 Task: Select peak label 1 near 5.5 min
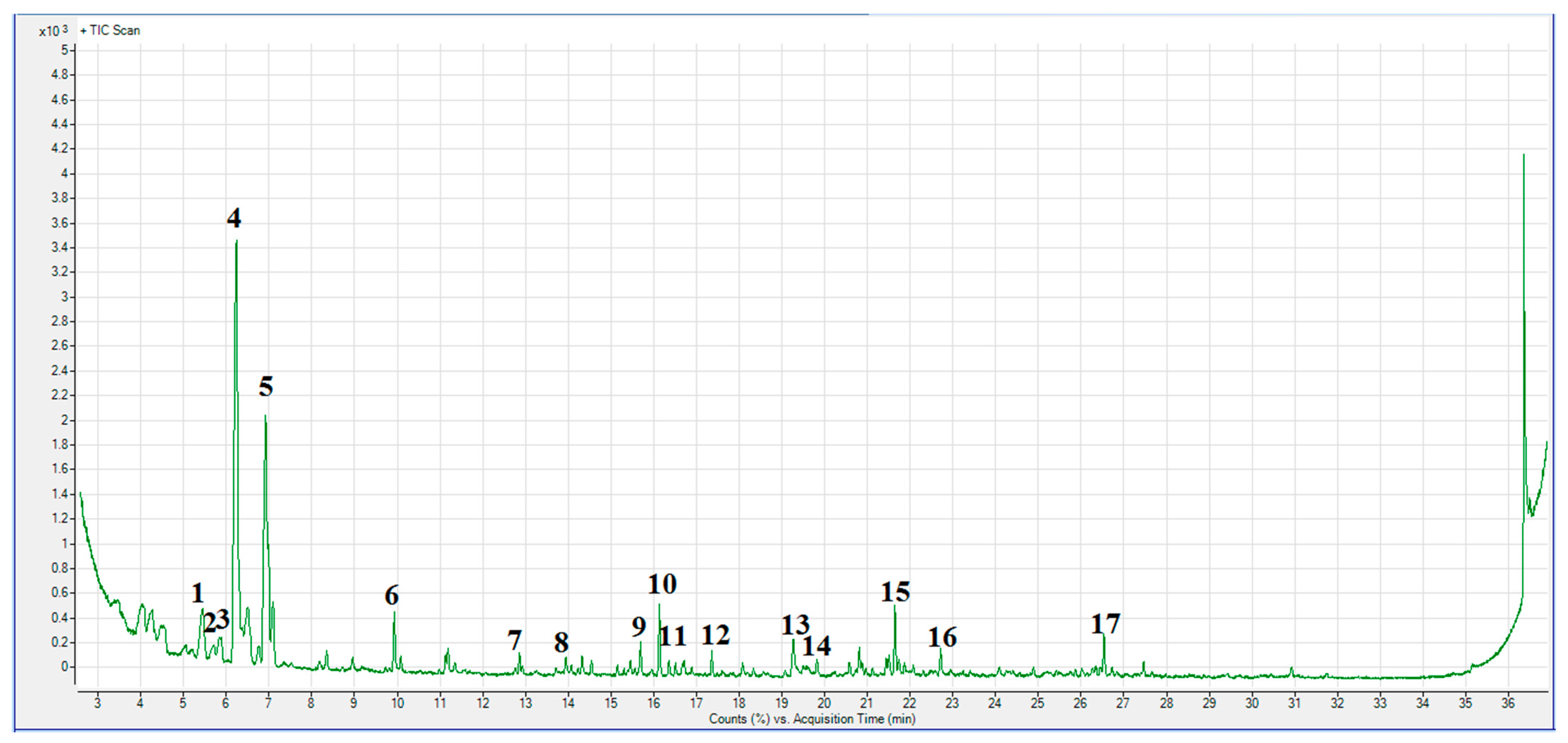click(197, 593)
